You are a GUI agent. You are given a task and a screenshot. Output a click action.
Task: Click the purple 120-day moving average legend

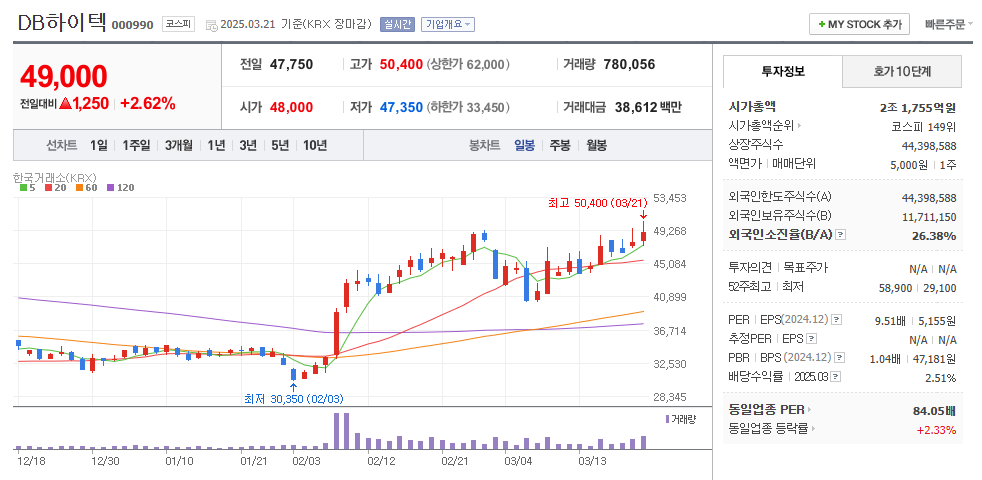tap(120, 187)
